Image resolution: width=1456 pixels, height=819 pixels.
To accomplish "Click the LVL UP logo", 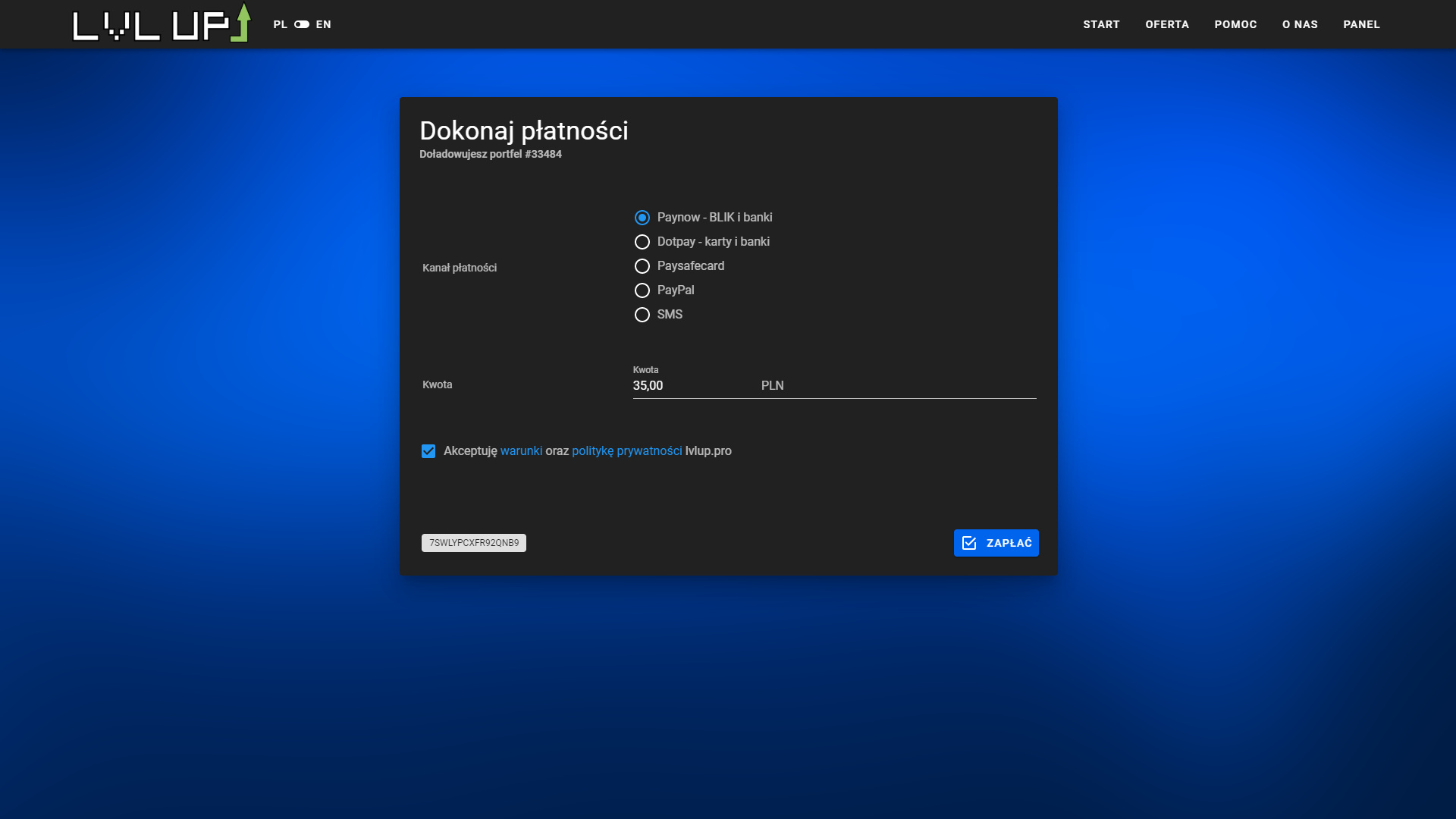I will click(161, 24).
